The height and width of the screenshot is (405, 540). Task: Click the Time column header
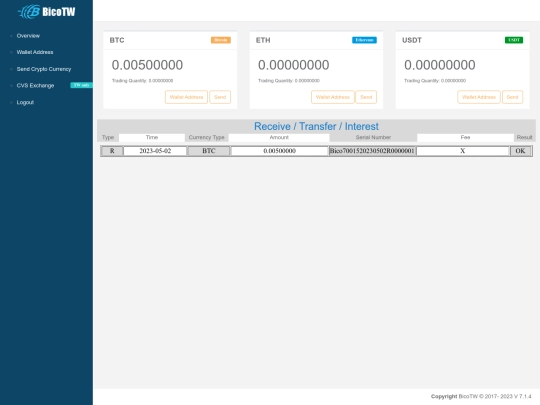coord(152,137)
